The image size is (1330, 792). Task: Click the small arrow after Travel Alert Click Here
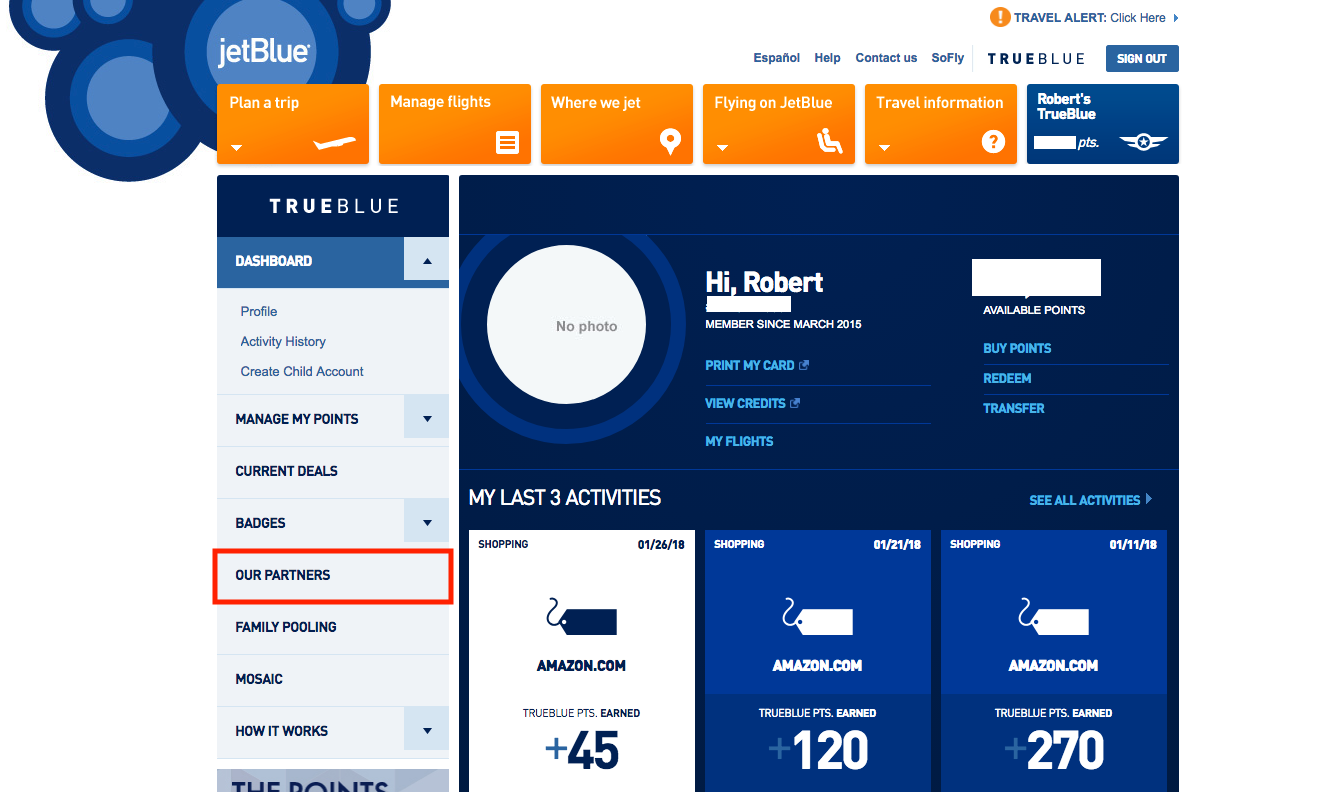(x=1175, y=18)
